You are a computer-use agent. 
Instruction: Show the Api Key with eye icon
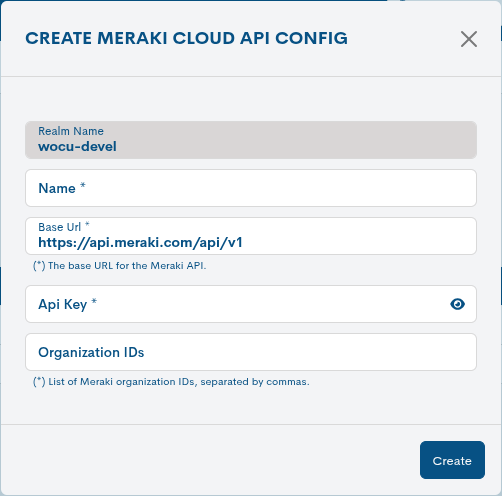coord(457,304)
